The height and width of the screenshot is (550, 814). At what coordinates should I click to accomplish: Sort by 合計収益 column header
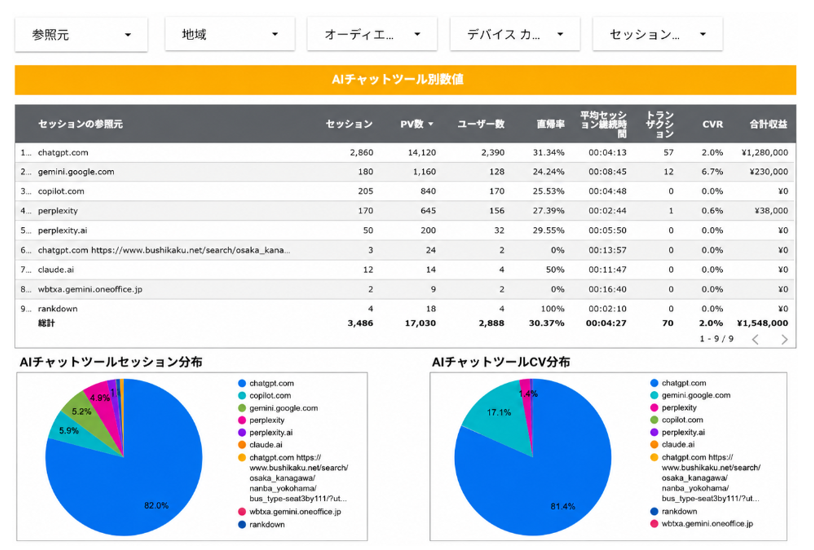point(768,124)
